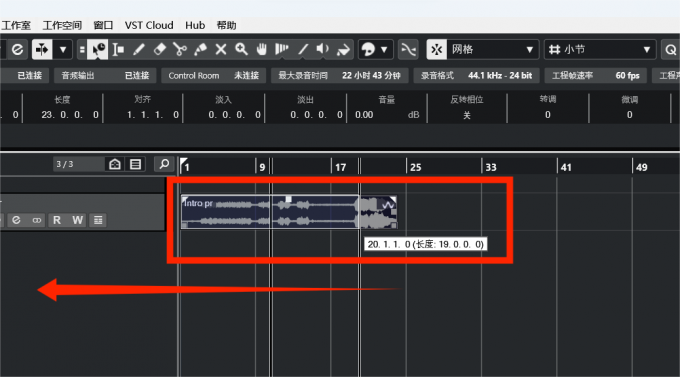Edit the 微调 fine-tune value
The width and height of the screenshot is (680, 377).
(x=629, y=115)
